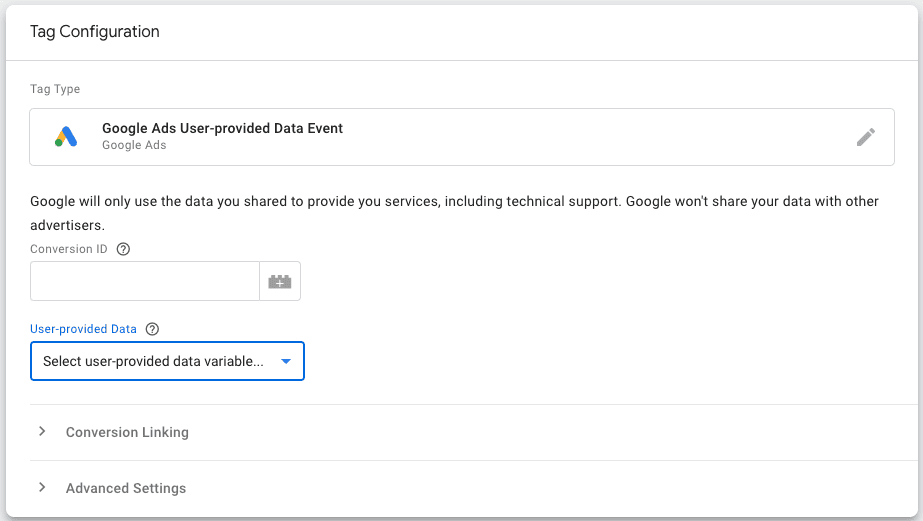Open Select user-provided data variable dropdown

pyautogui.click(x=167, y=361)
